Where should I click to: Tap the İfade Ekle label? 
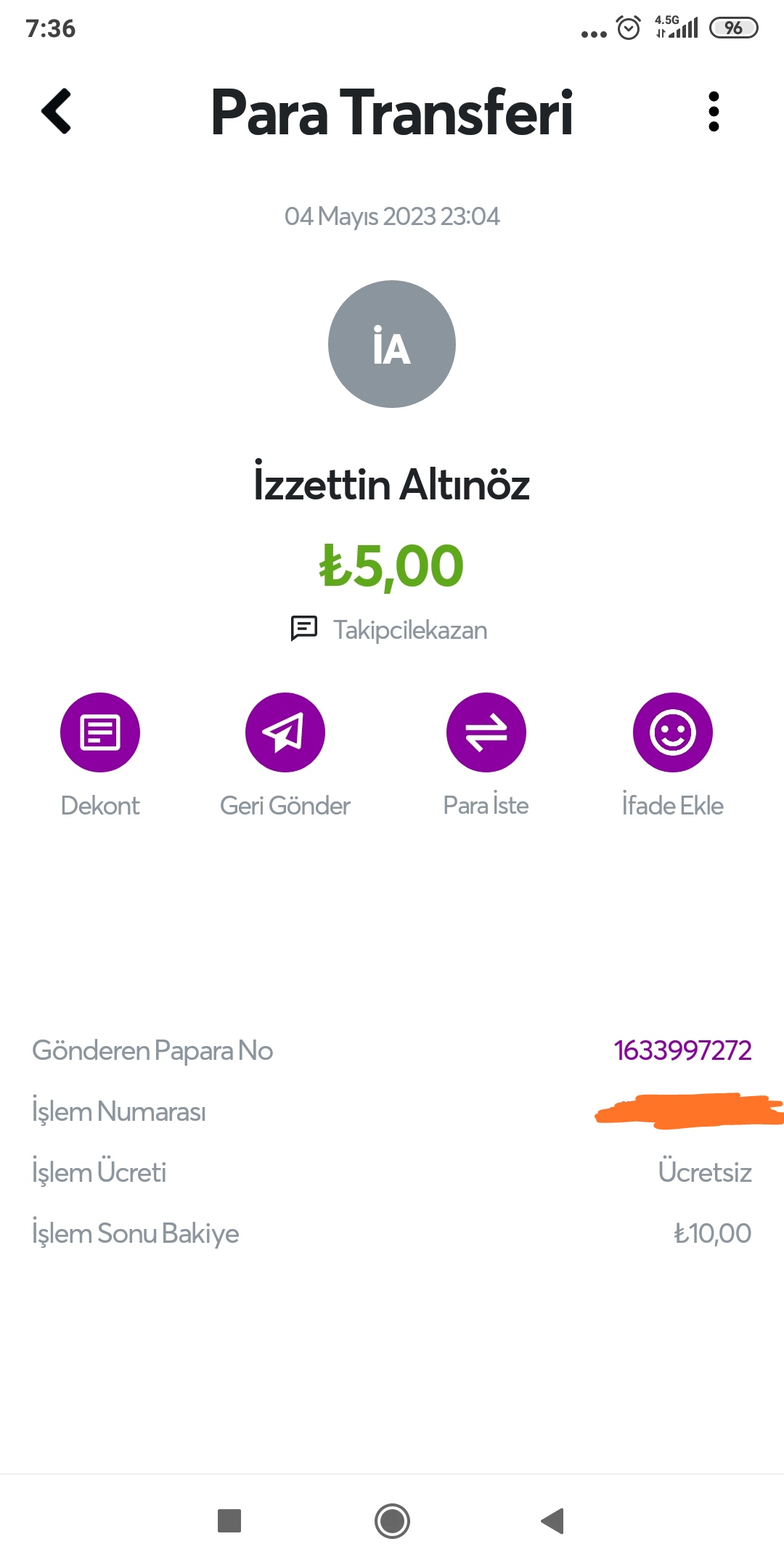click(x=673, y=805)
